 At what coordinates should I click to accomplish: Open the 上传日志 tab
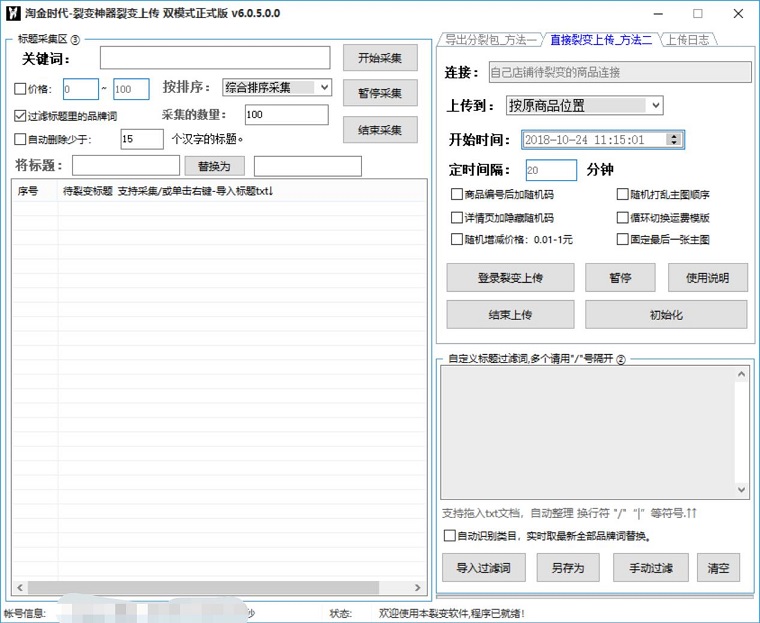tap(687, 40)
